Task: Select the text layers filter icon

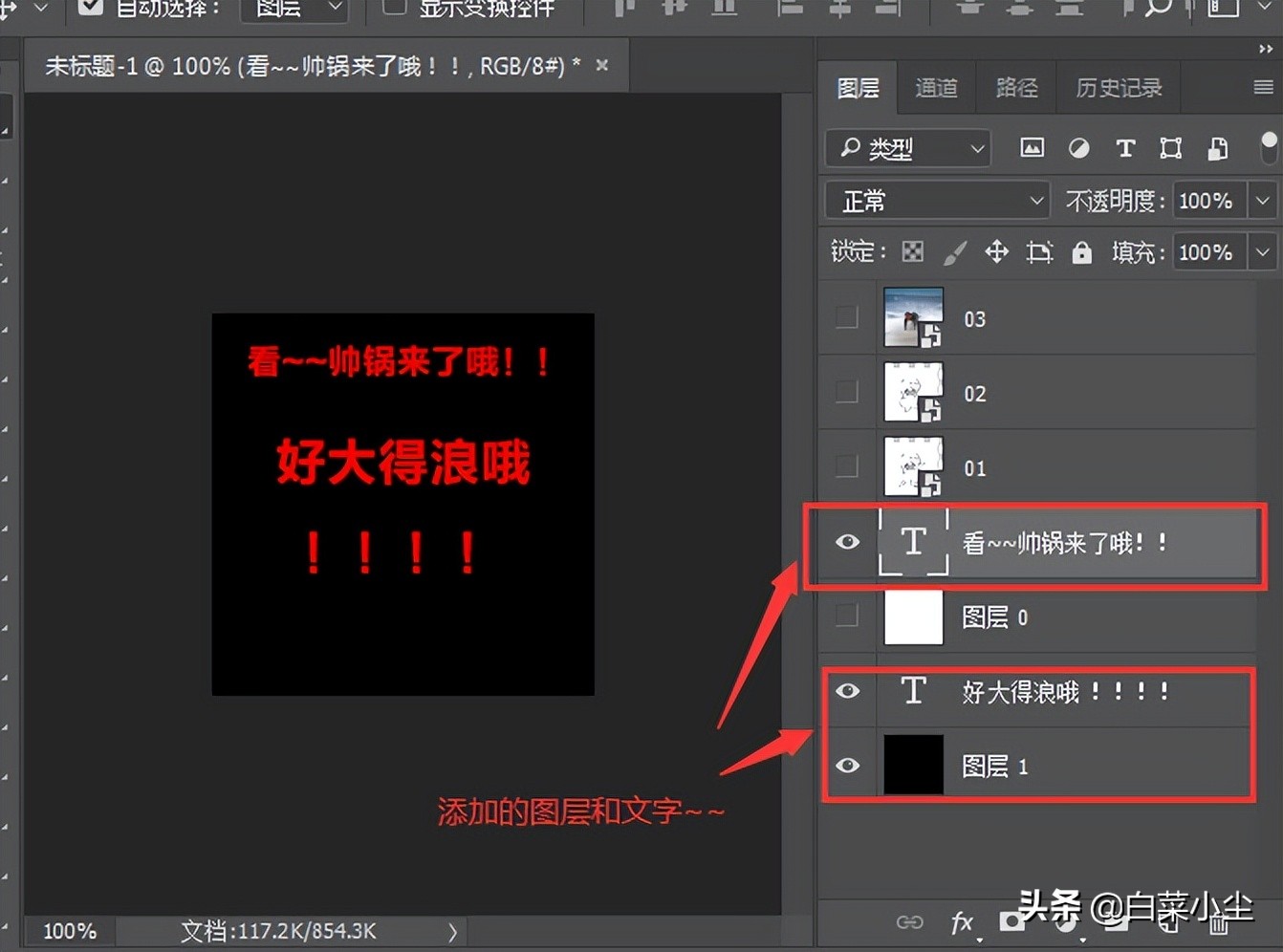Action: (1125, 148)
